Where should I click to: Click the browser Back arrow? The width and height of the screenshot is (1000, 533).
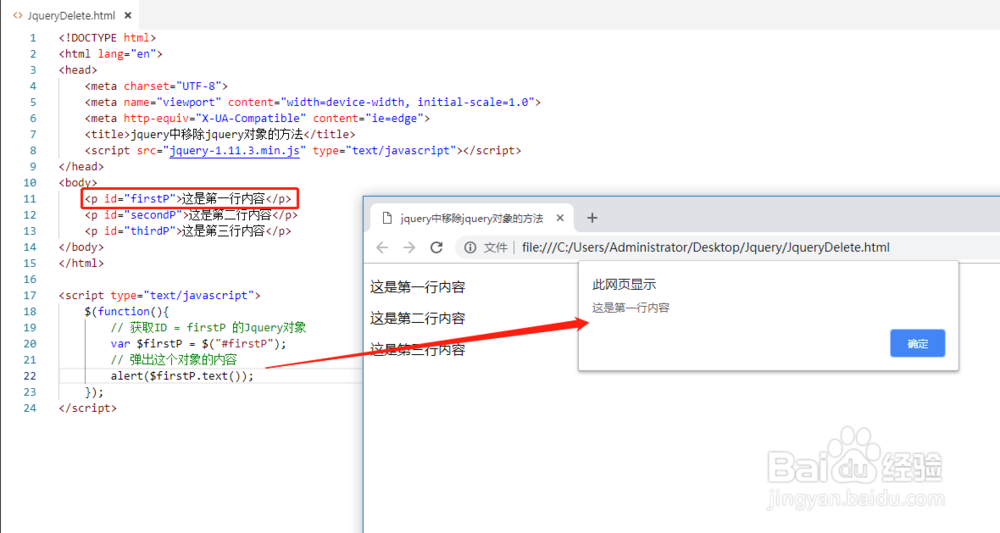(382, 247)
